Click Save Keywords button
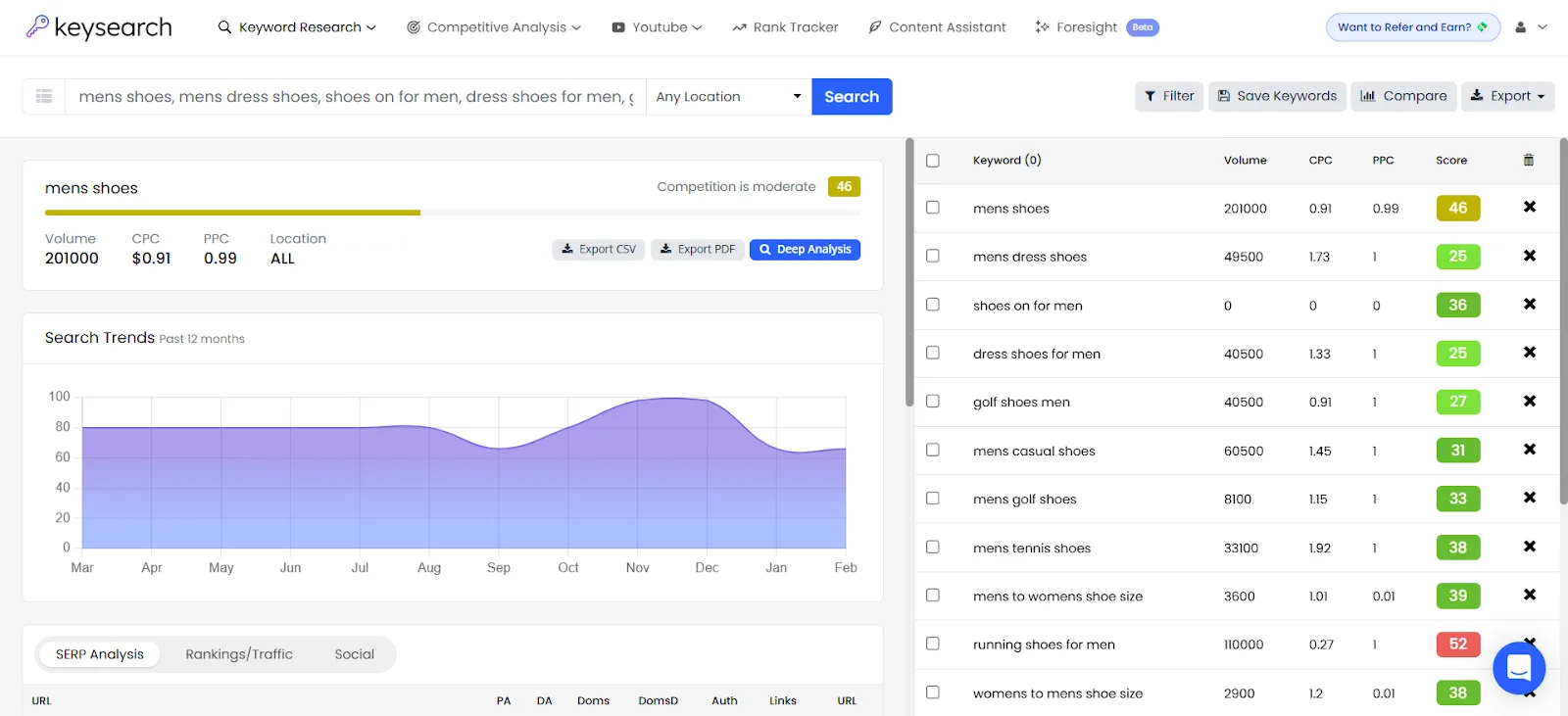 [x=1277, y=96]
